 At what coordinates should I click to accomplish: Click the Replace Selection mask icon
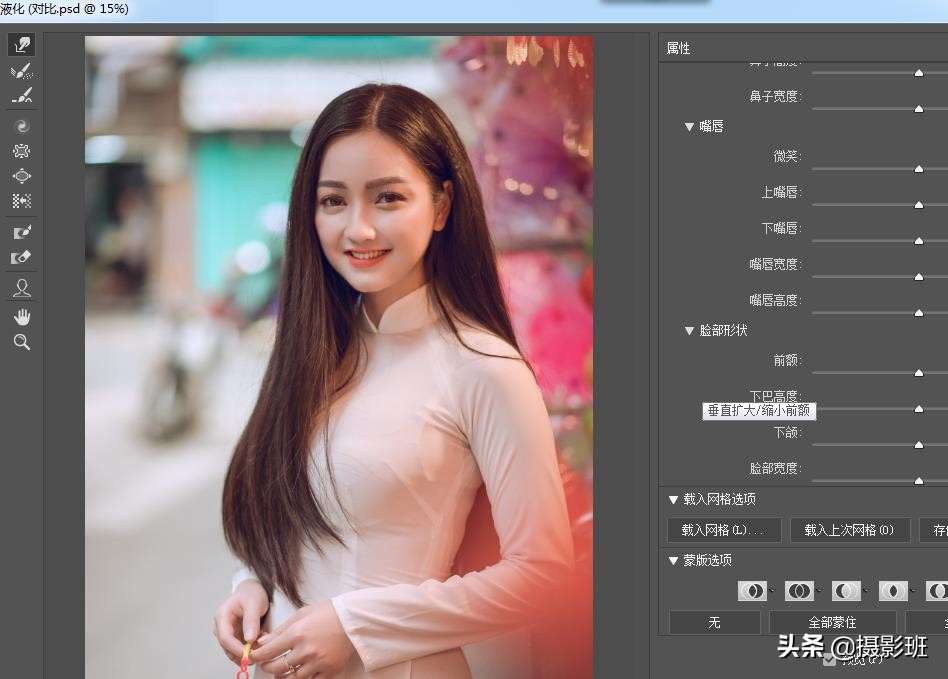pos(753,591)
